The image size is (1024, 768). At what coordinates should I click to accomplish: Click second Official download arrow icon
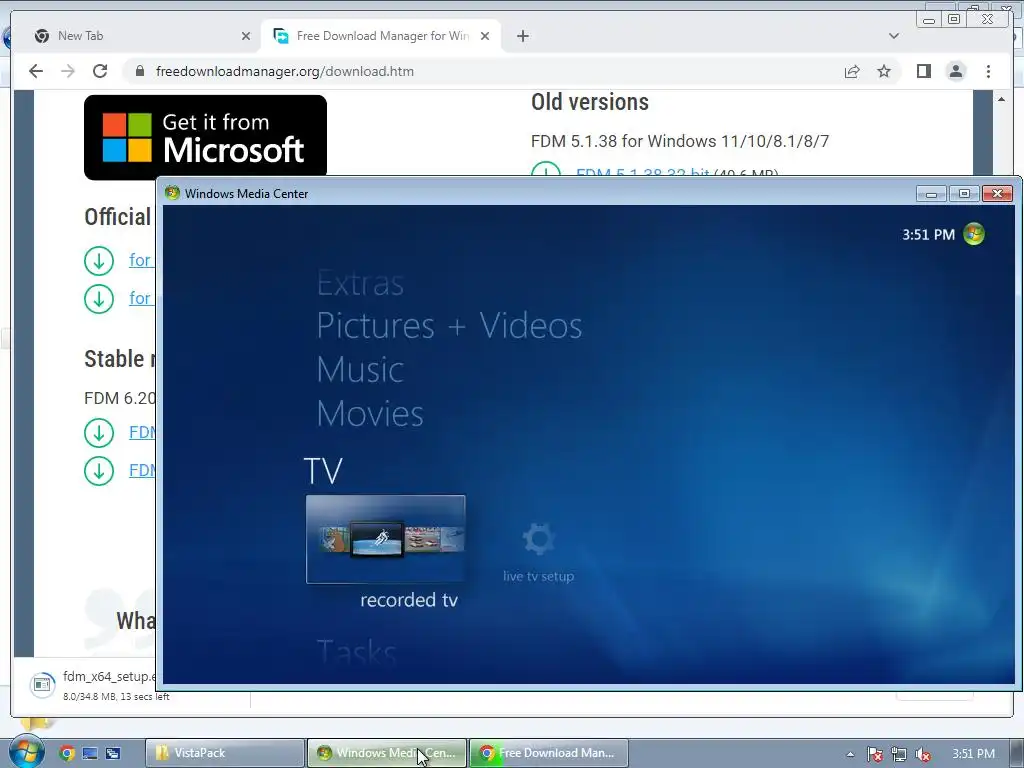click(99, 298)
